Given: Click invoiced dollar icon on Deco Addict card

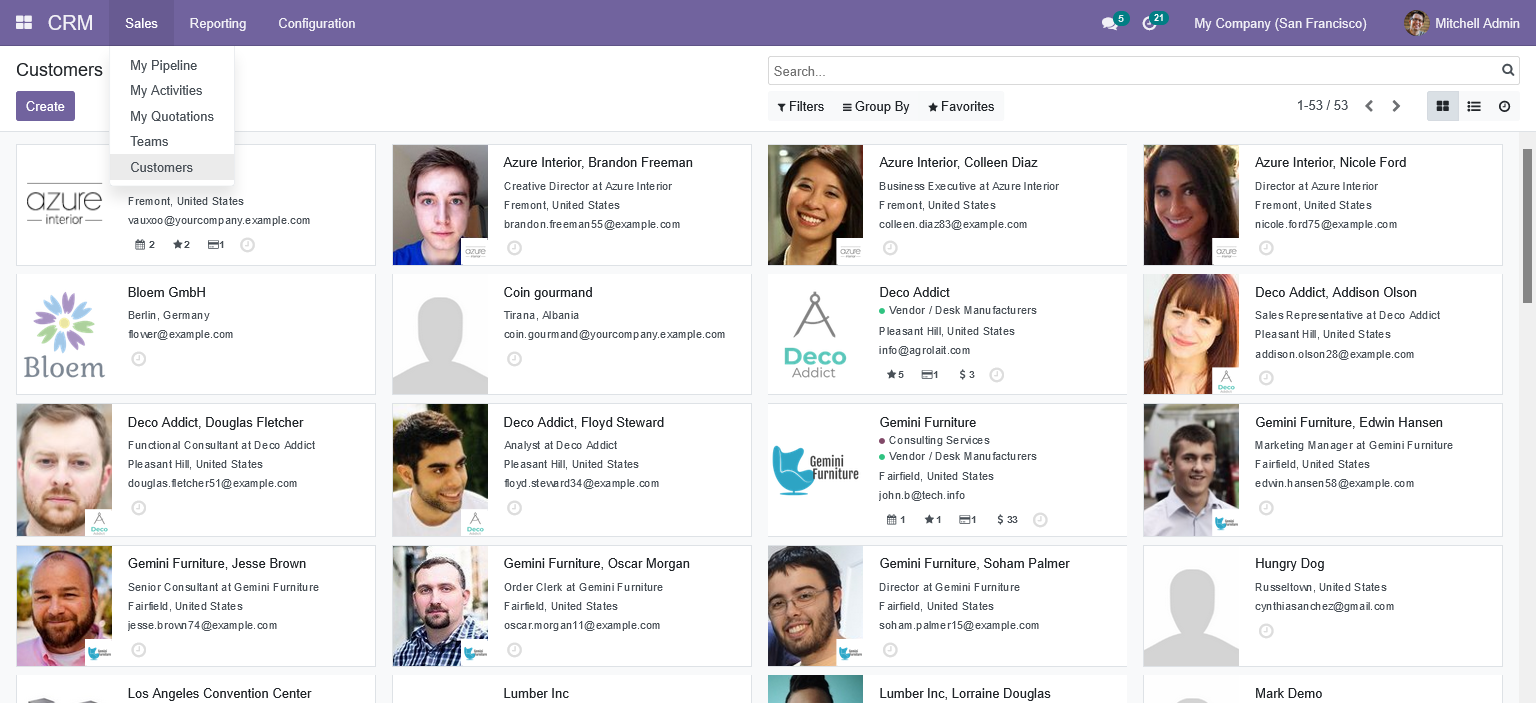Looking at the screenshot, I should click(962, 375).
